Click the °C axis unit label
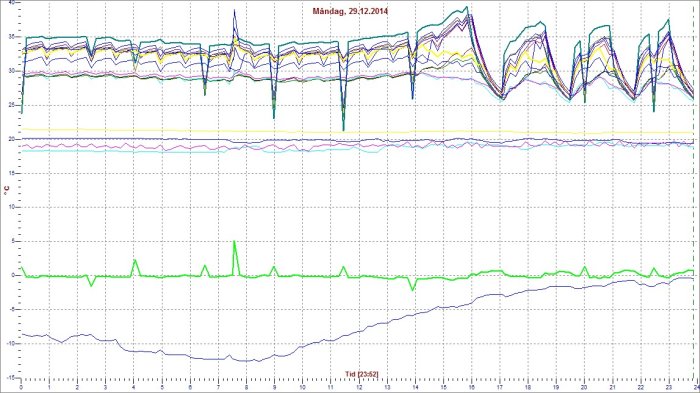The height and width of the screenshot is (393, 700). point(7,191)
